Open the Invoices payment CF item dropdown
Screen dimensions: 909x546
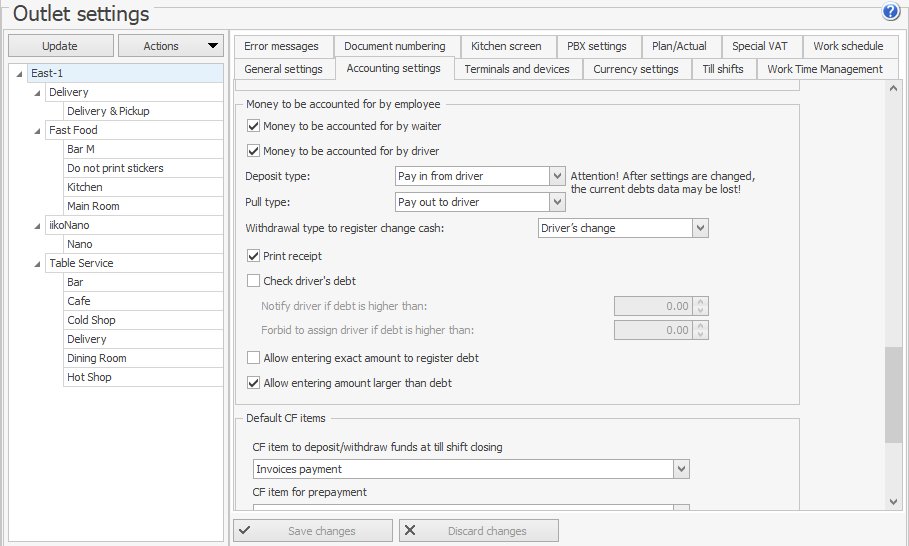[x=681, y=469]
